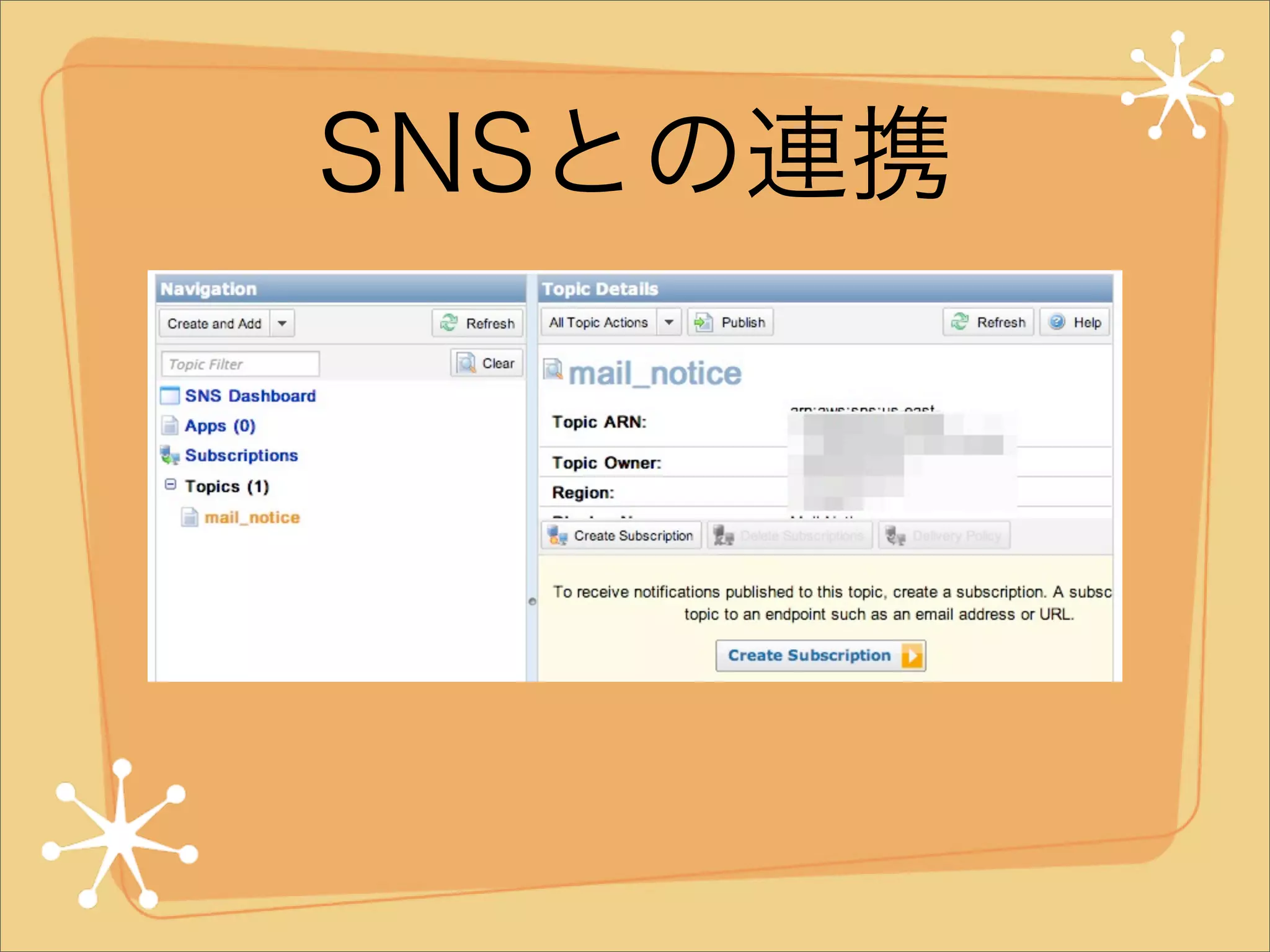Click Create Subscription in toolbar
The image size is (1270, 952).
621,535
